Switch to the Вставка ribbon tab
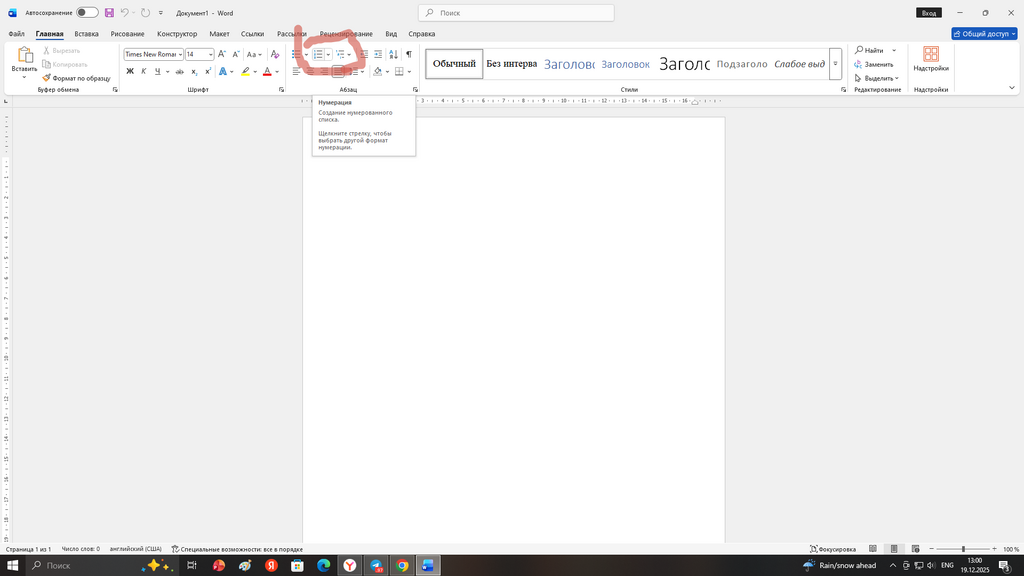 [86, 34]
